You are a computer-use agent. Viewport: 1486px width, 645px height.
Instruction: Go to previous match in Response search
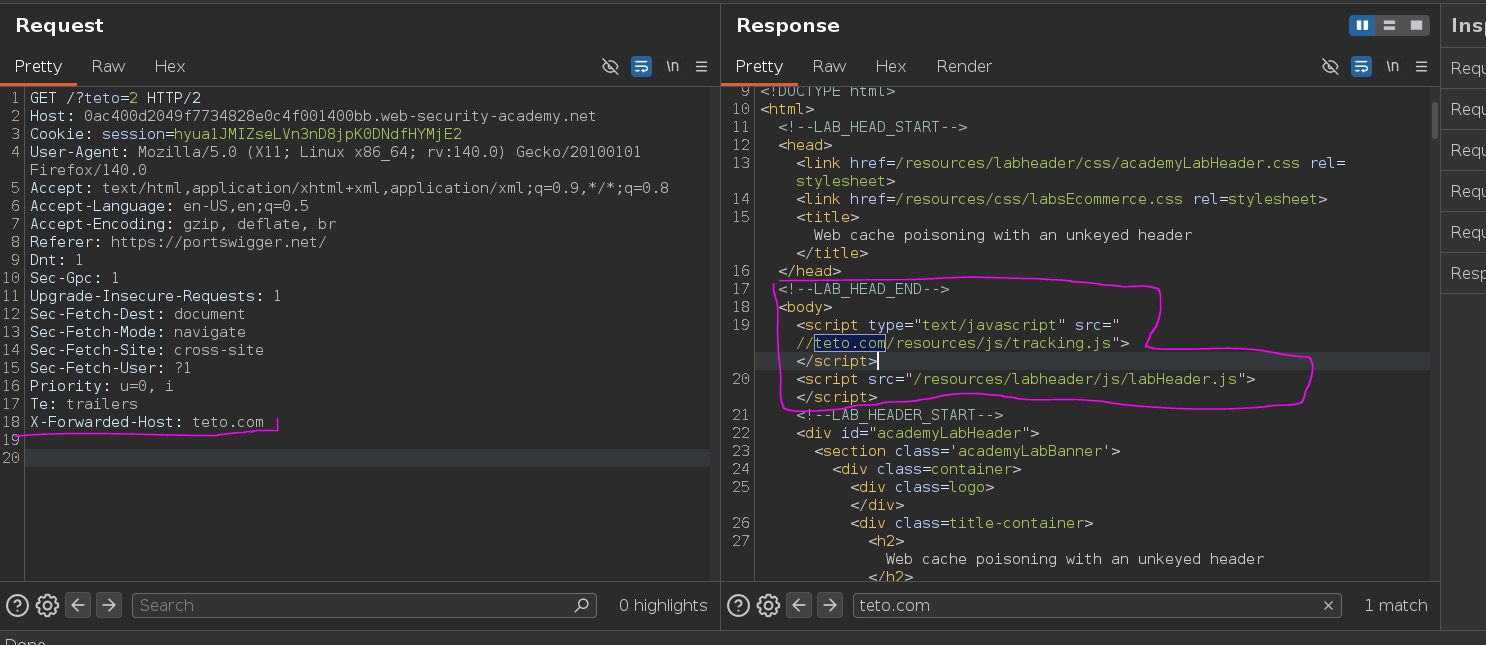pyautogui.click(x=798, y=605)
